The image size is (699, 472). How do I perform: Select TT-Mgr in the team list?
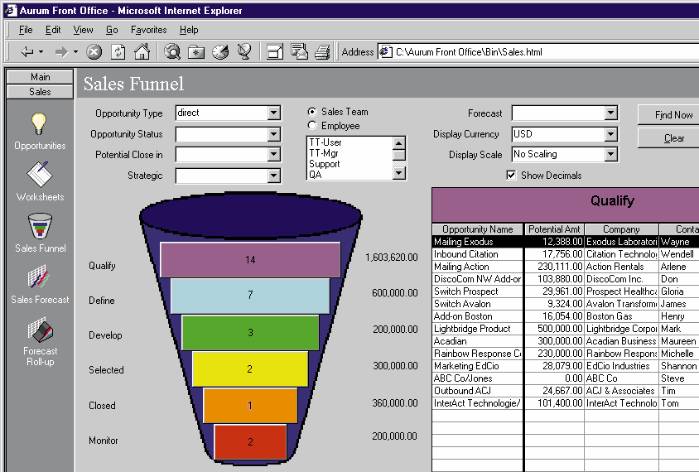click(324, 153)
